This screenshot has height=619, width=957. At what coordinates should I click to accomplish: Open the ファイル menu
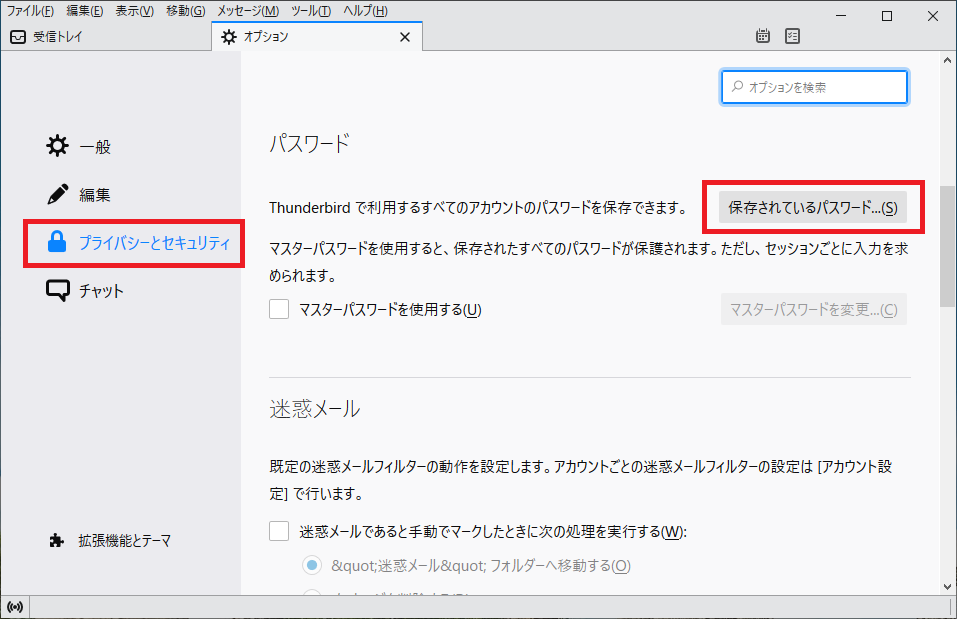(x=30, y=11)
